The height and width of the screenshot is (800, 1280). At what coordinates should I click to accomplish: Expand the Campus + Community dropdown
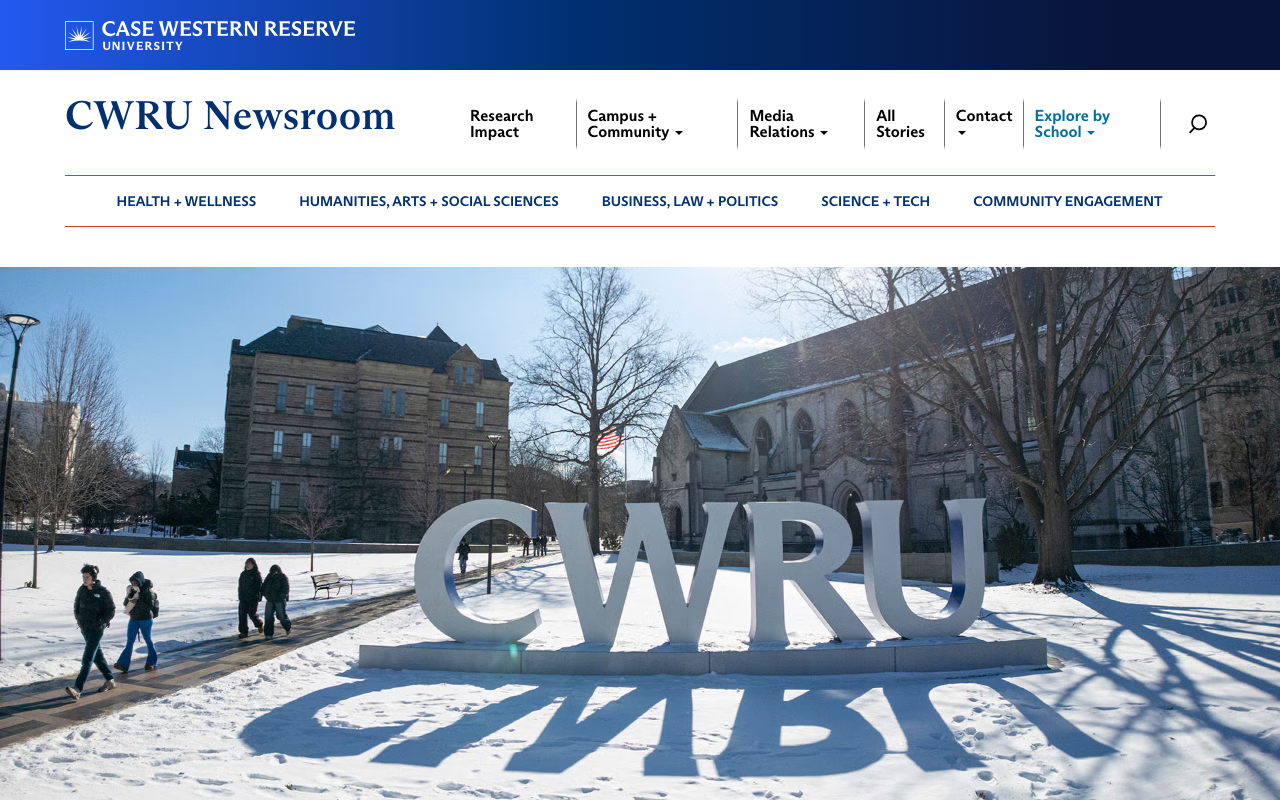coord(635,124)
